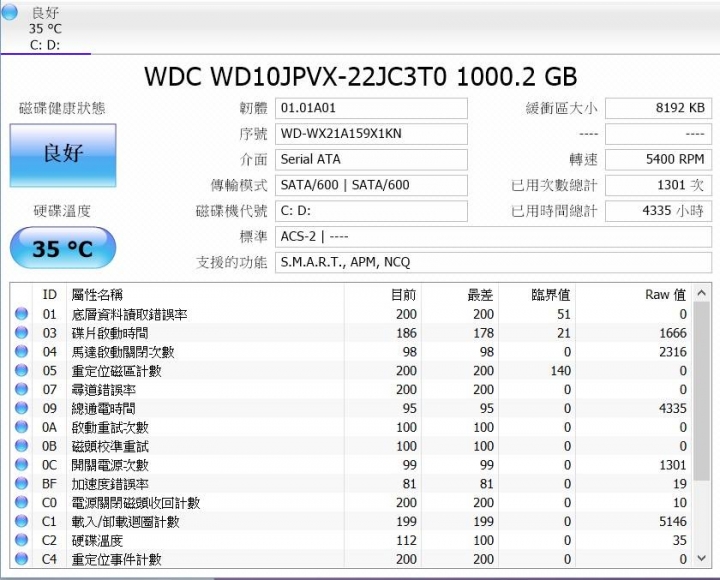Click raw value 5146 in the table
720x580 pixels.
pos(673,521)
